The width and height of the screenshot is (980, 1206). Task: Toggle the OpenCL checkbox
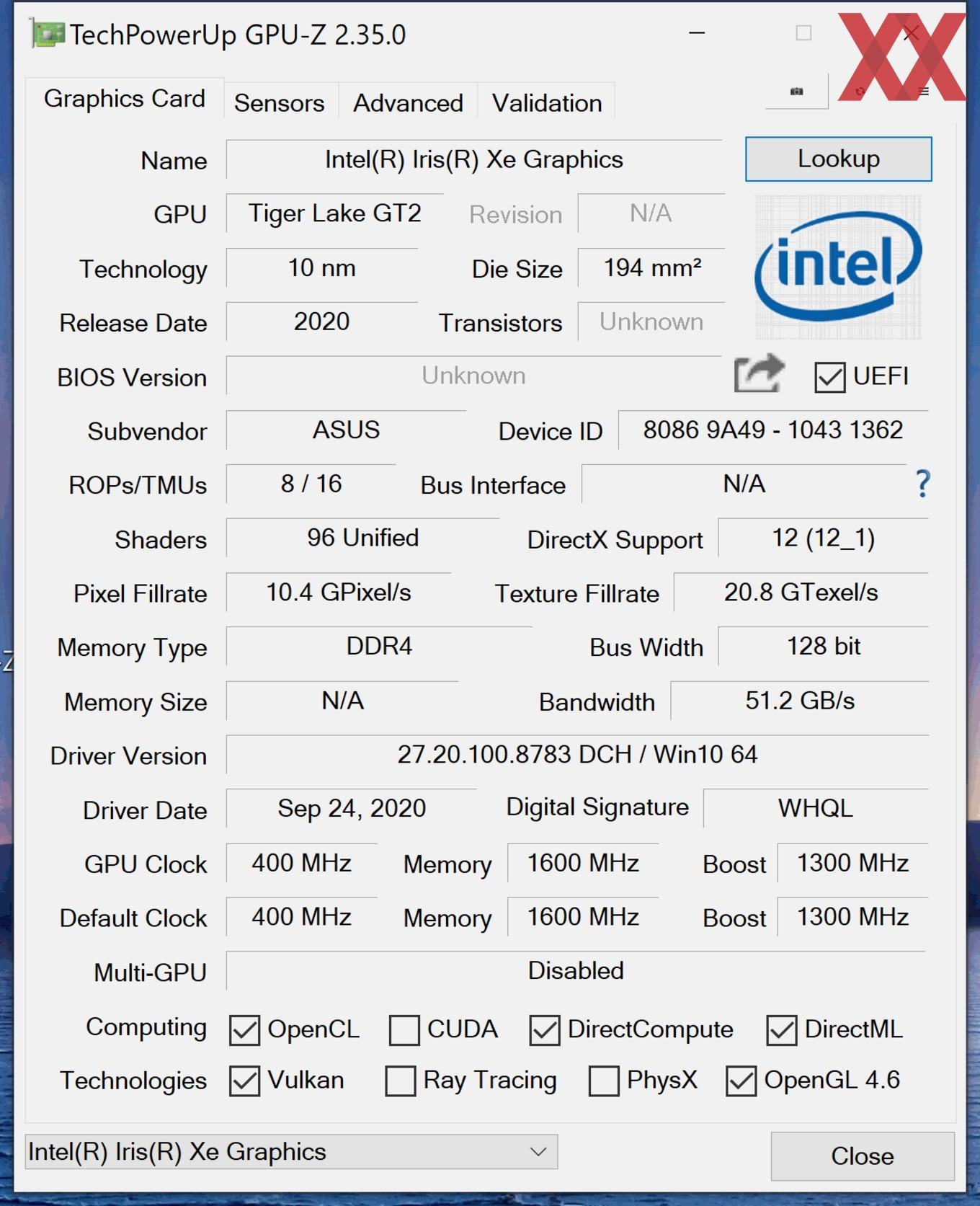tap(244, 1030)
